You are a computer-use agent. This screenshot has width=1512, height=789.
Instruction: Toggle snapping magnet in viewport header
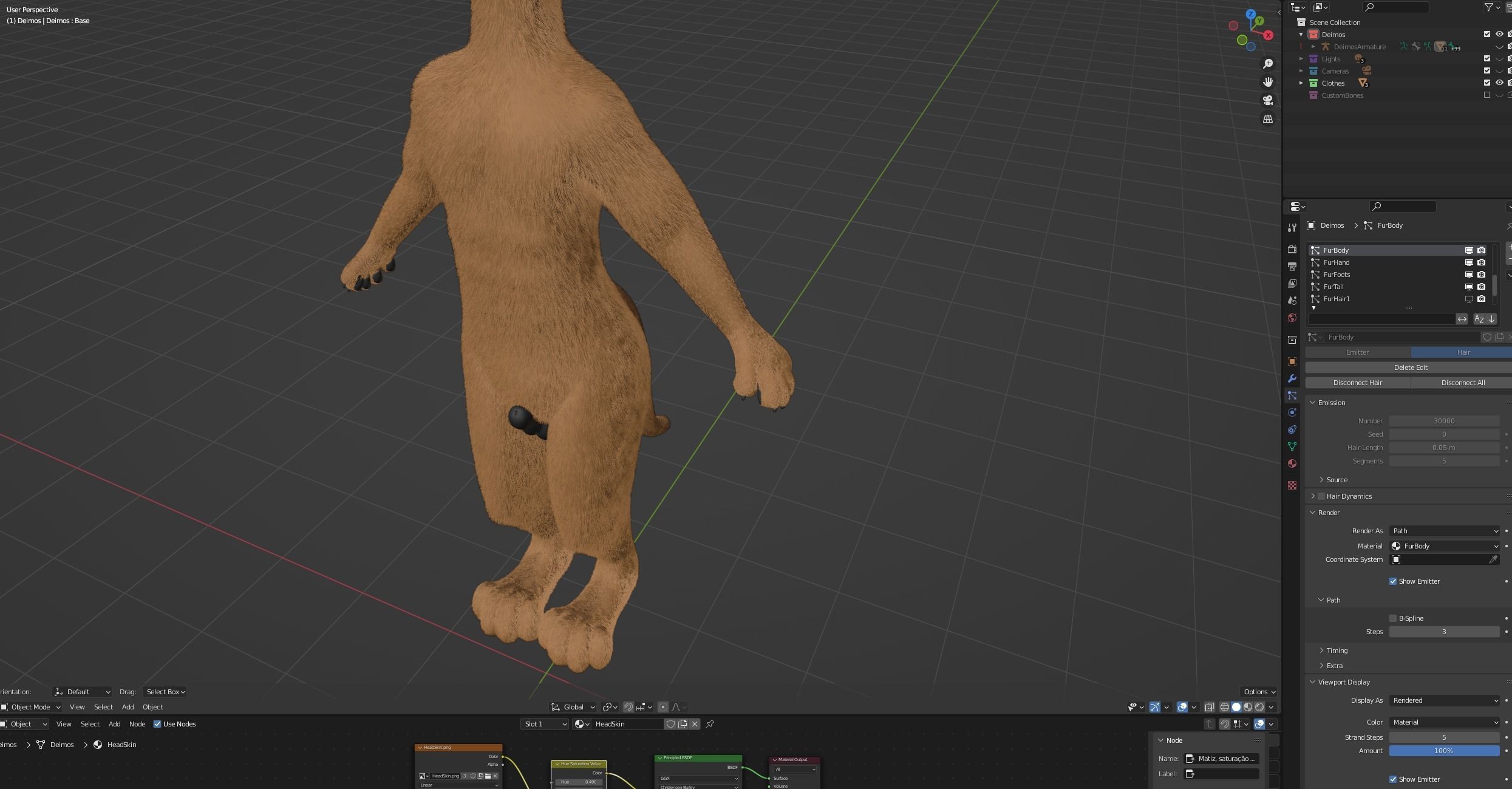click(x=628, y=707)
